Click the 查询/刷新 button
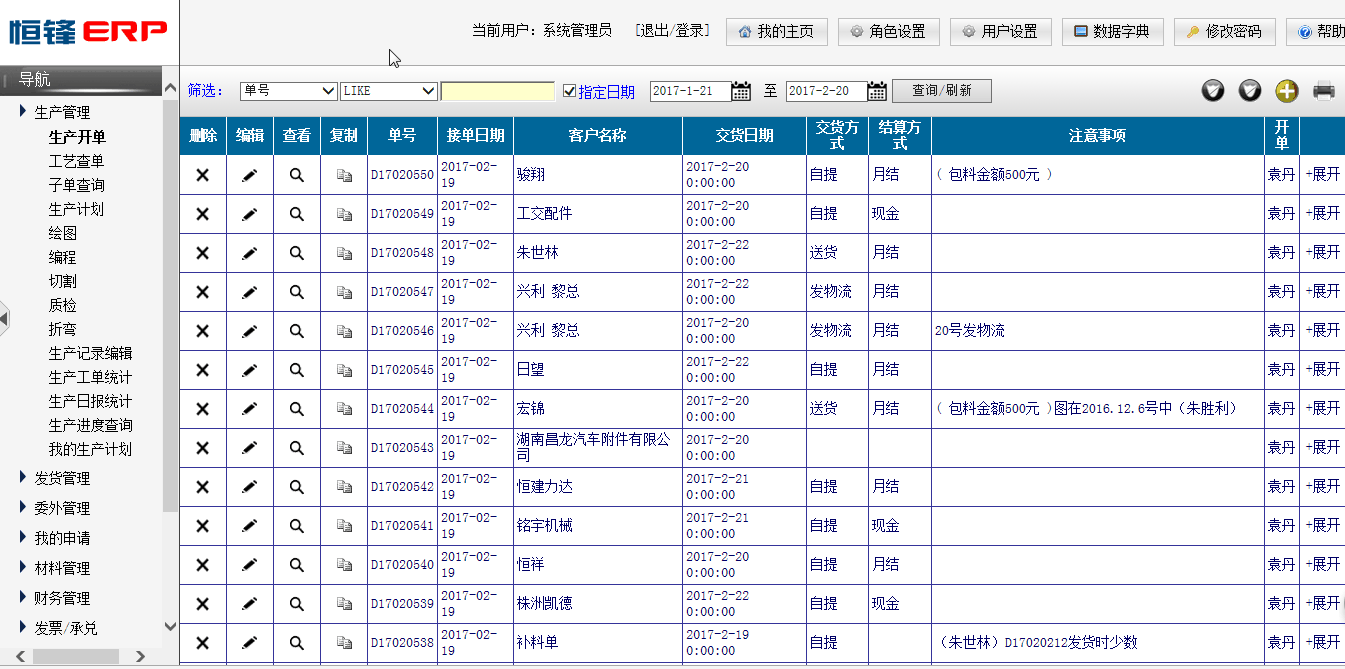1345x669 pixels. (941, 91)
